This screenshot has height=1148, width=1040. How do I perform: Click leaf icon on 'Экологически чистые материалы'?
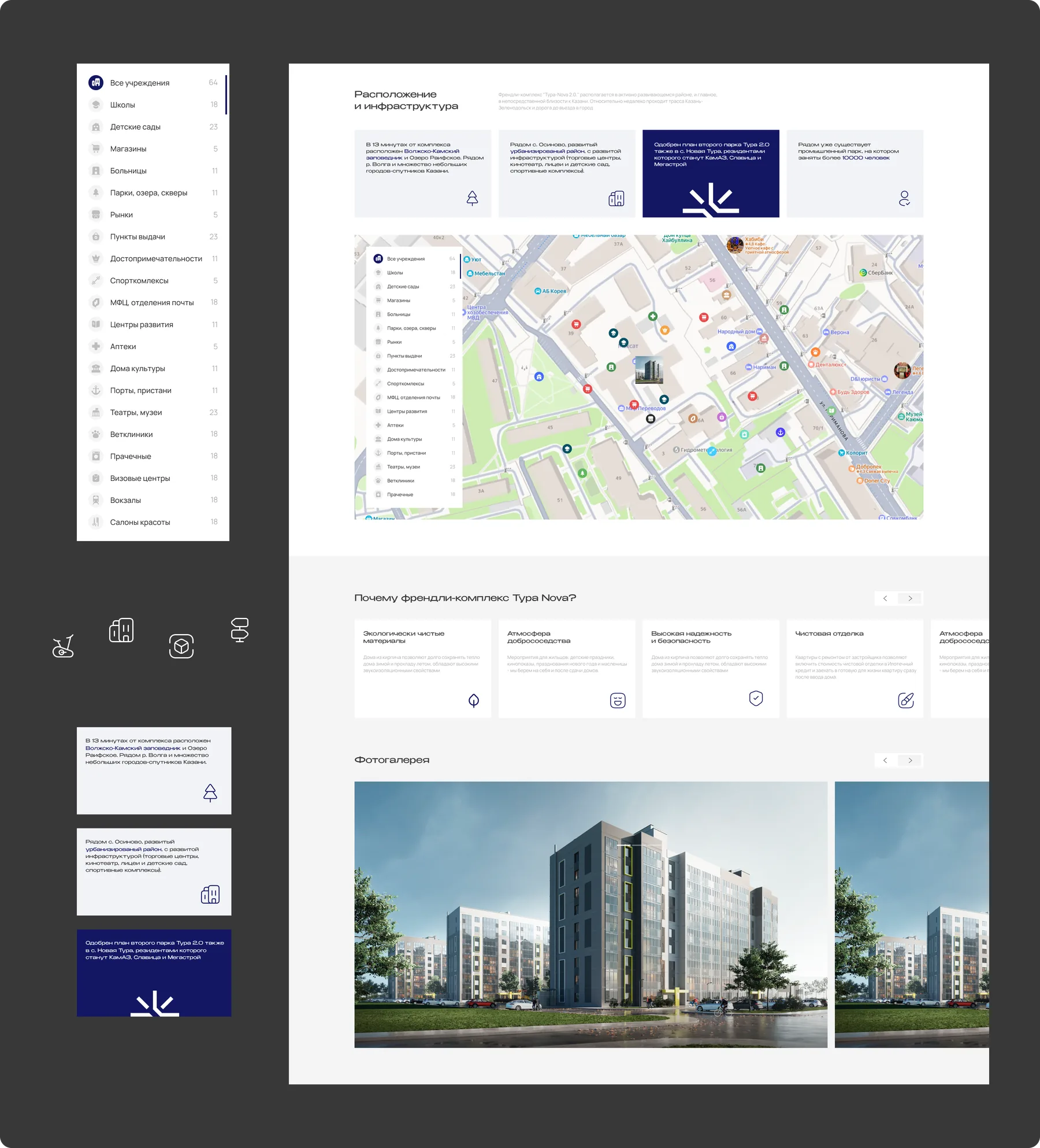[x=474, y=700]
